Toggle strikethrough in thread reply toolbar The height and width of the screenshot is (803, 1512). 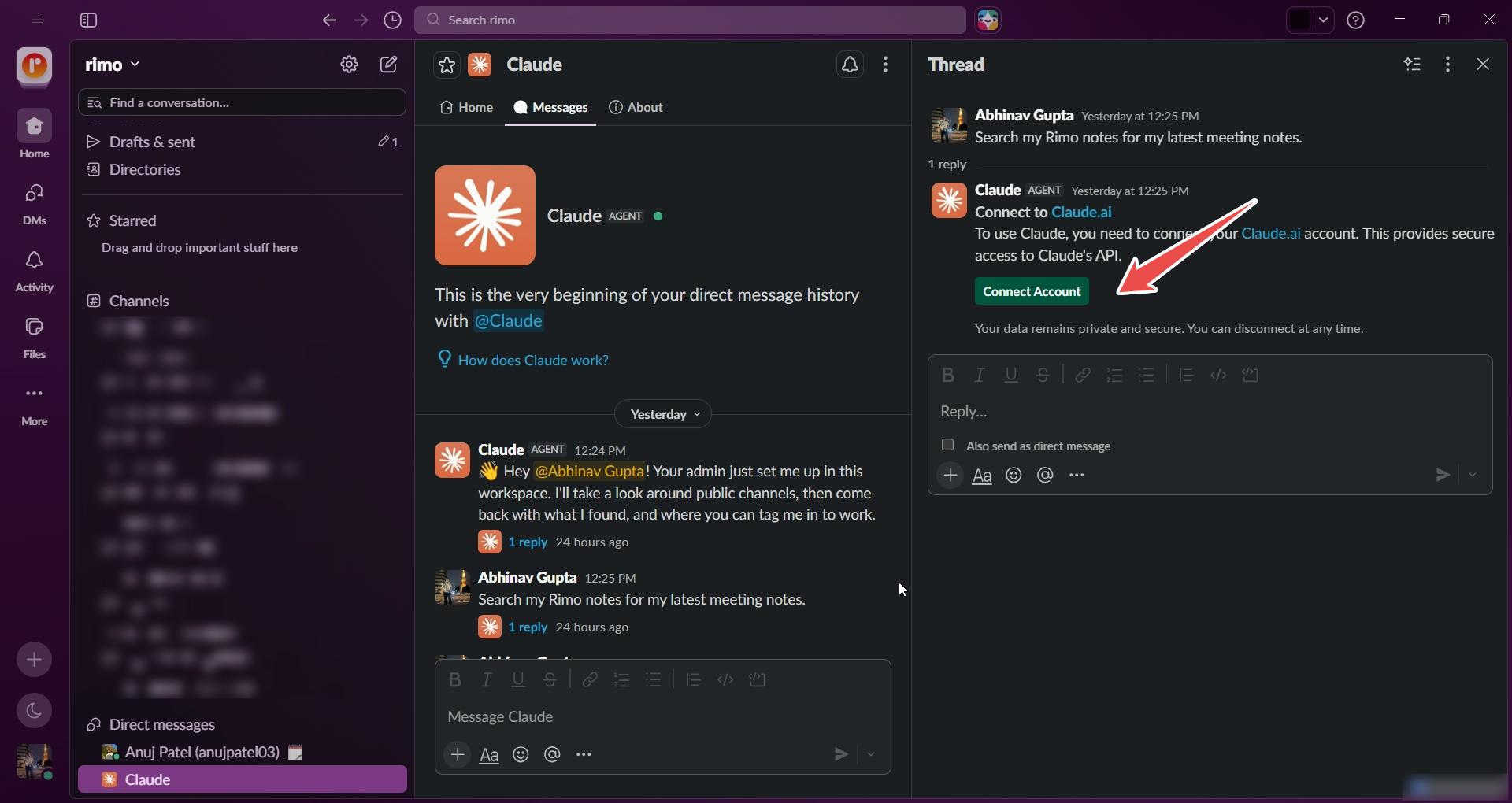point(1043,375)
